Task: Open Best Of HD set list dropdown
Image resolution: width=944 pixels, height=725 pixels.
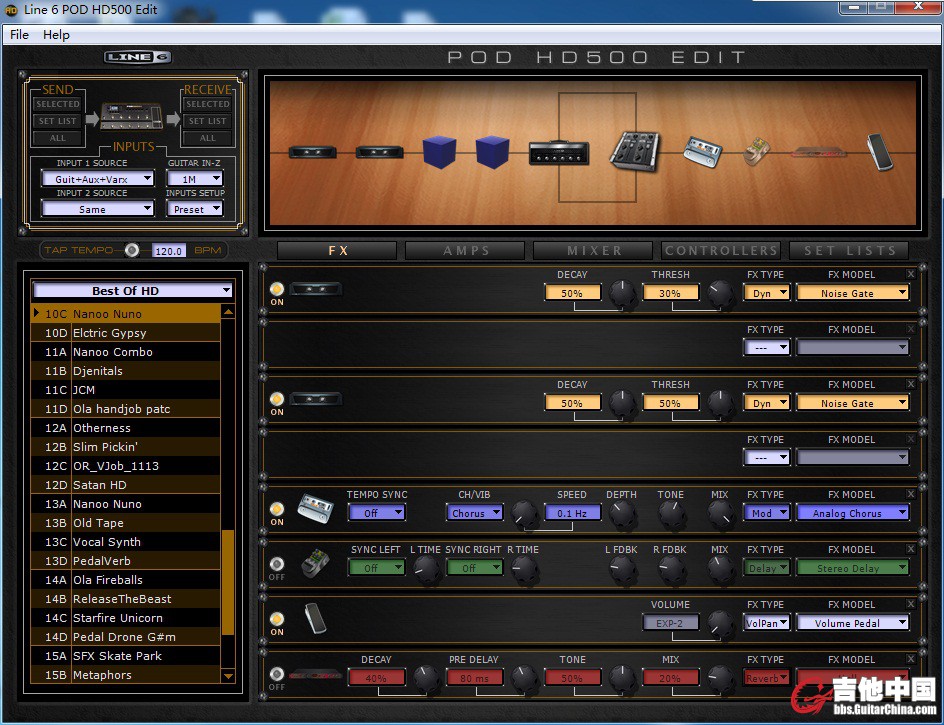Action: coord(132,290)
